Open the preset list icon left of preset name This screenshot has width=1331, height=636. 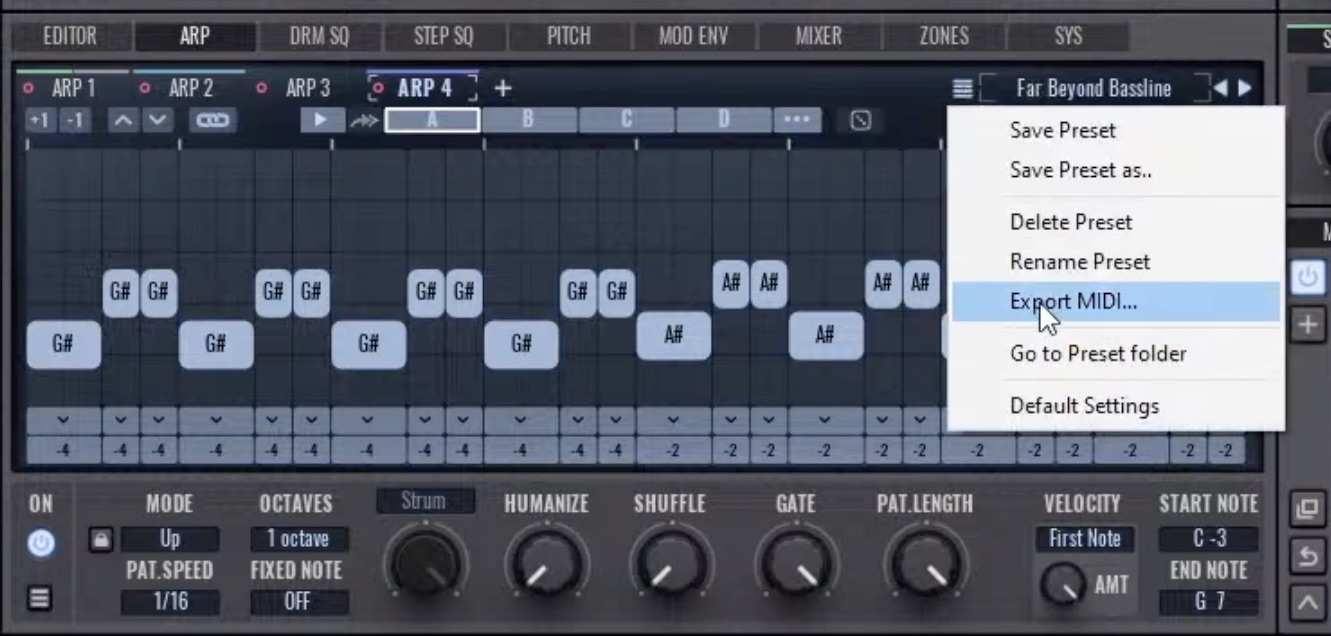pos(962,89)
